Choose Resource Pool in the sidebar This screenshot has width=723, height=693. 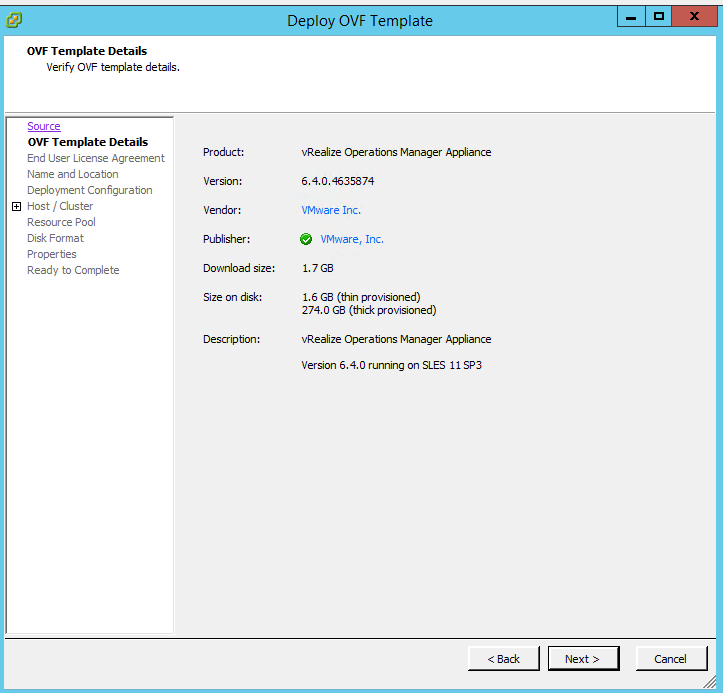(x=61, y=222)
